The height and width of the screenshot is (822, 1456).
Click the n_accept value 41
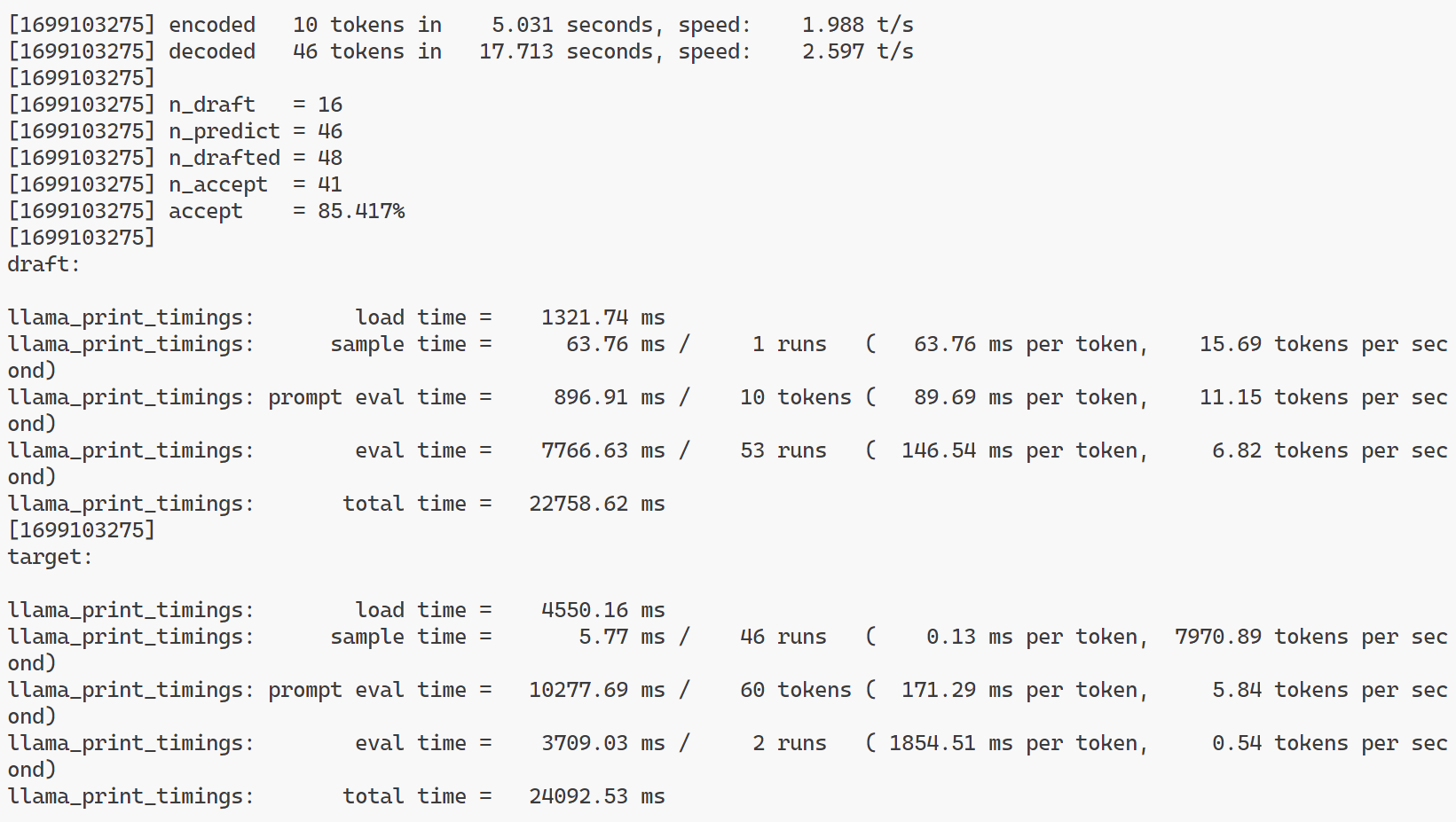[330, 184]
